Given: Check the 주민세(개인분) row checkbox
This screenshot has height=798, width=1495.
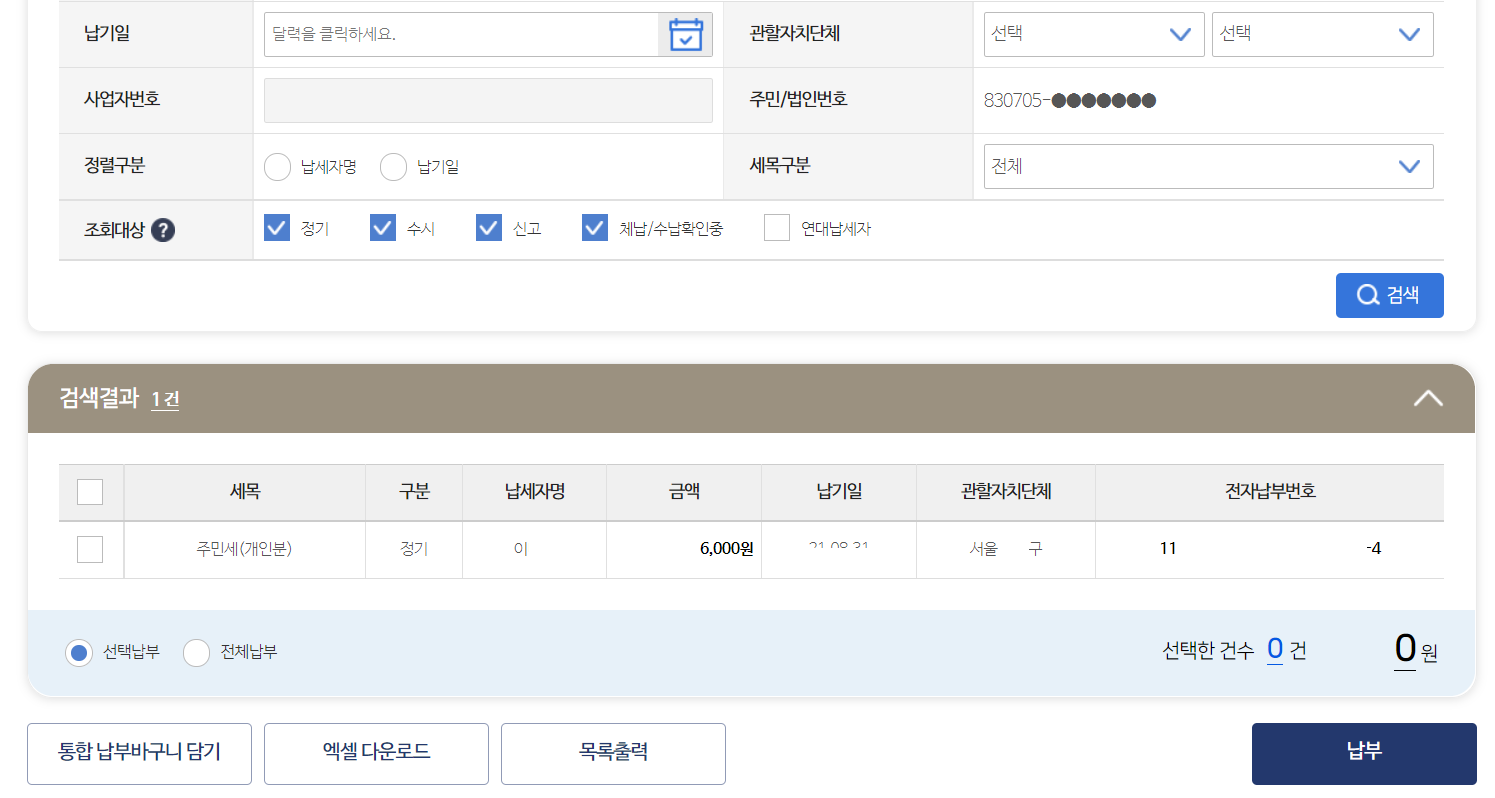Looking at the screenshot, I should coord(90,549).
